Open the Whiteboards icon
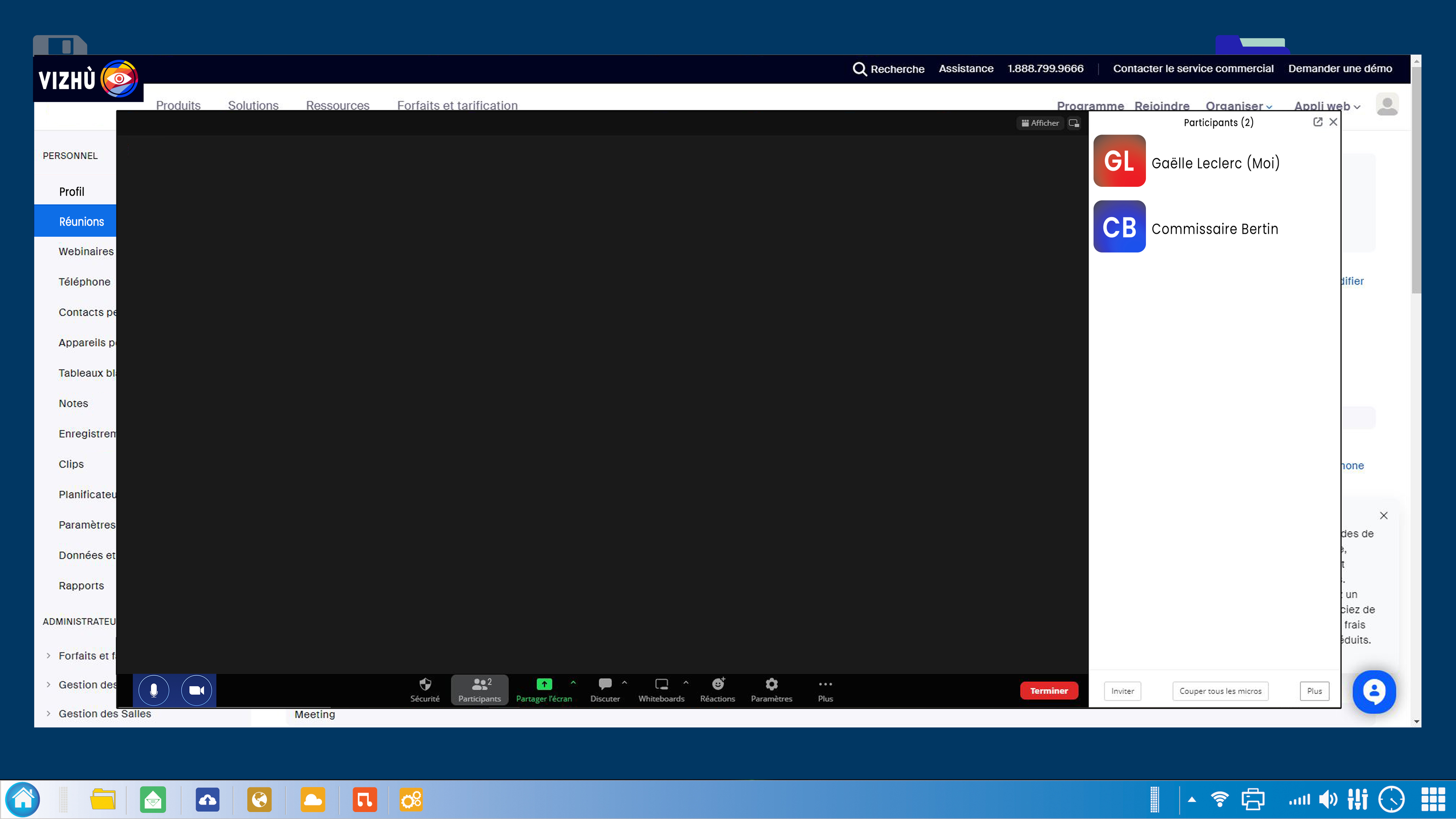The width and height of the screenshot is (1456, 819). (x=661, y=685)
